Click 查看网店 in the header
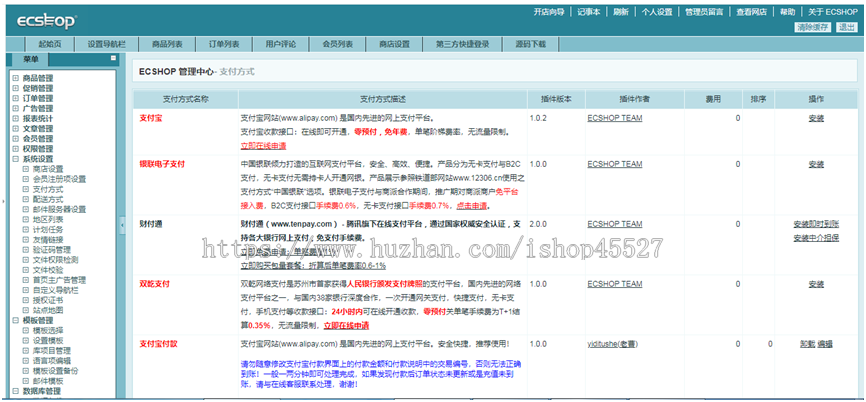 751,12
